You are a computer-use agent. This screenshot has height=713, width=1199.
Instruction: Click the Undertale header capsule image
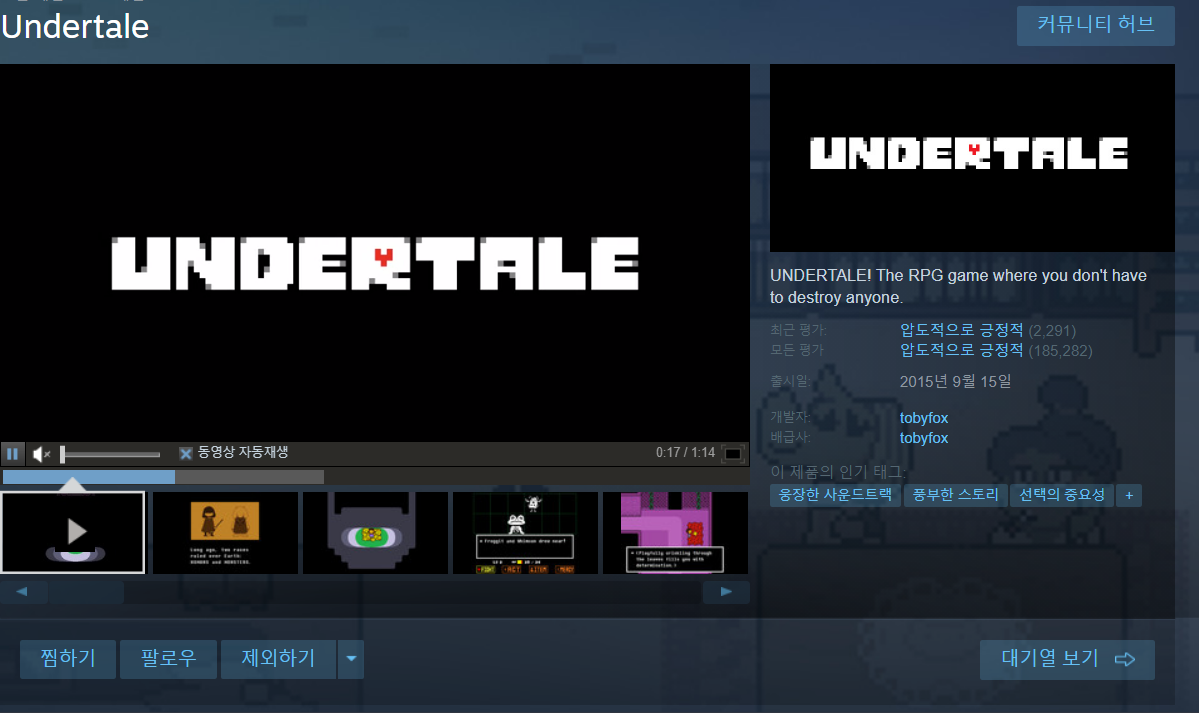point(972,158)
